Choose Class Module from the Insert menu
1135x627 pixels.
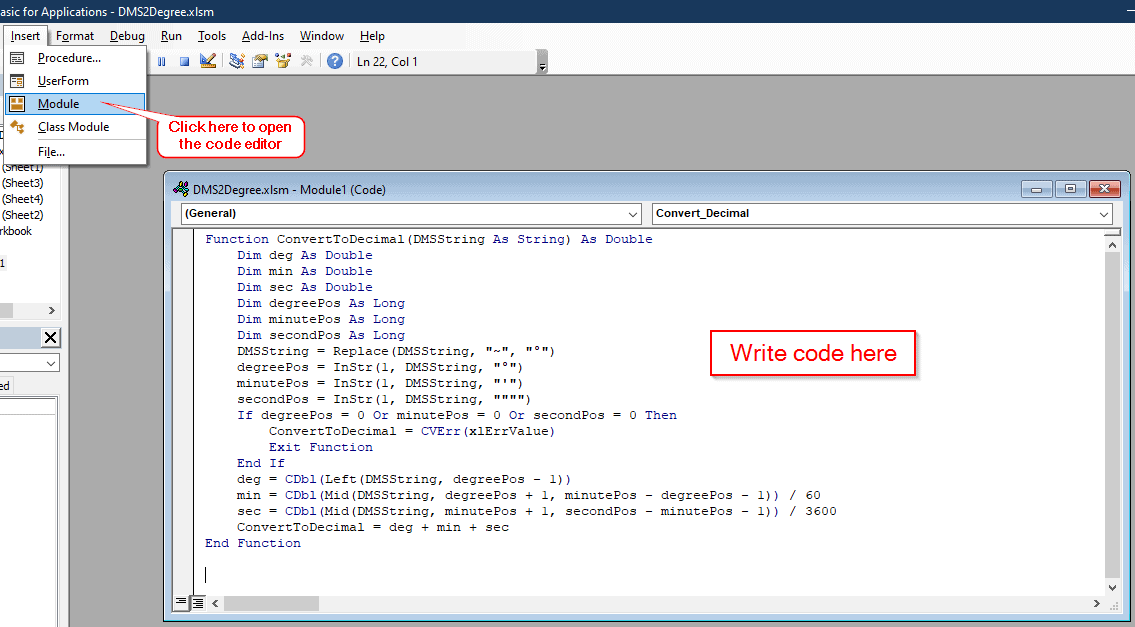click(x=75, y=127)
